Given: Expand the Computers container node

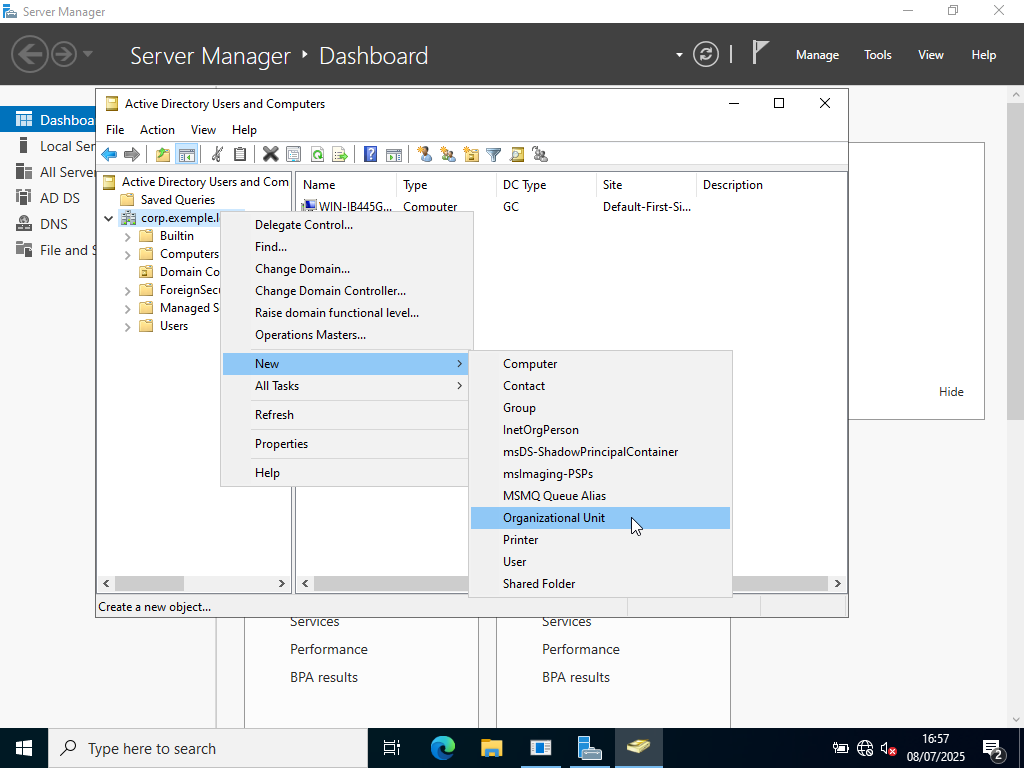Looking at the screenshot, I should (x=127, y=255).
